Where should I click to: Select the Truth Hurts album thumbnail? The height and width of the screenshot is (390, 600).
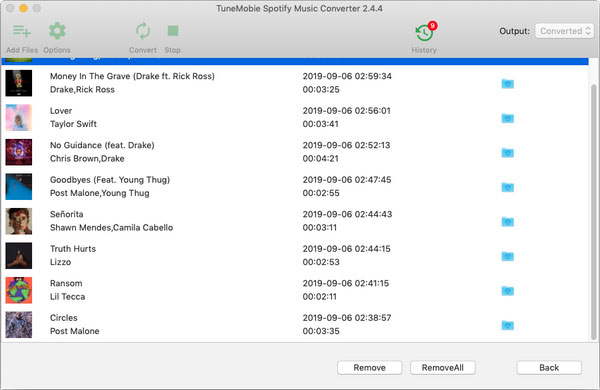pos(19,255)
